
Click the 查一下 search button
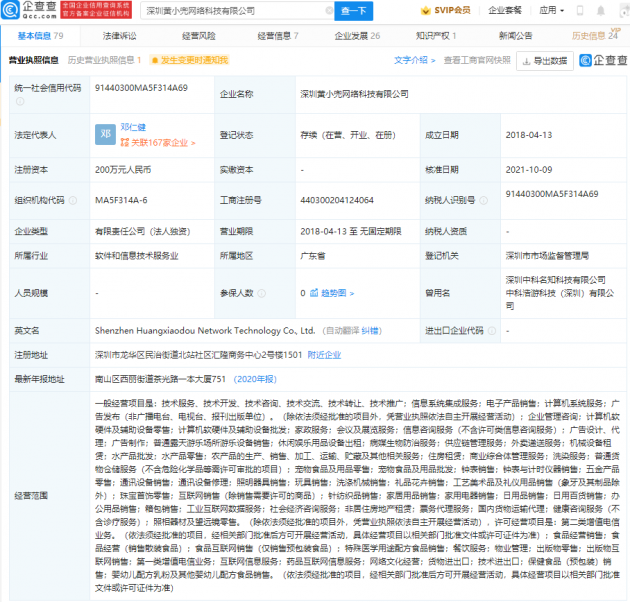pos(354,11)
